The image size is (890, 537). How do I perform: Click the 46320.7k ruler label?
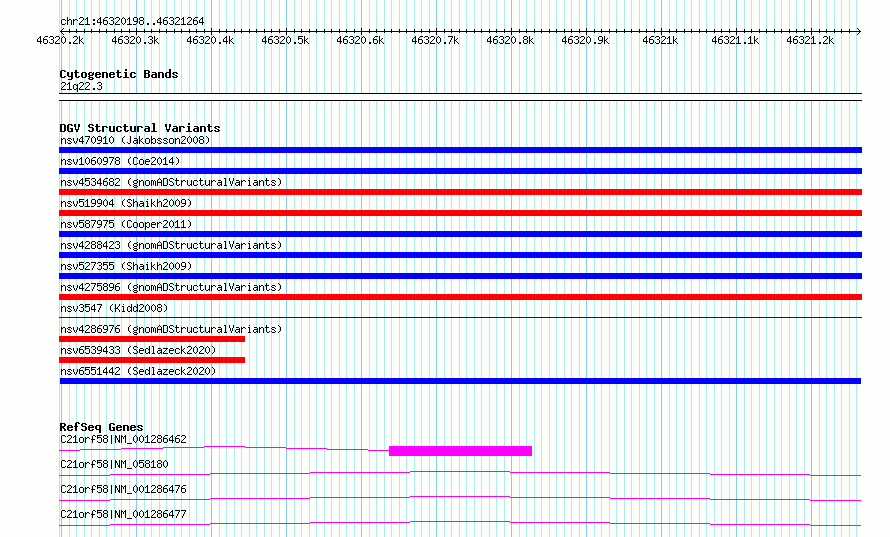click(x=435, y=40)
